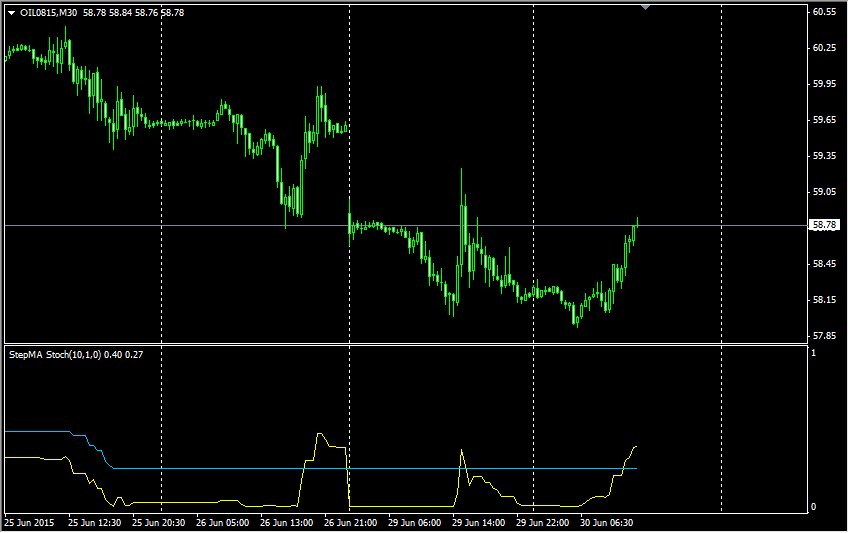
Task: Click the 58.78 58.84 58.76 58.78 OHLC values
Action: tap(133, 12)
